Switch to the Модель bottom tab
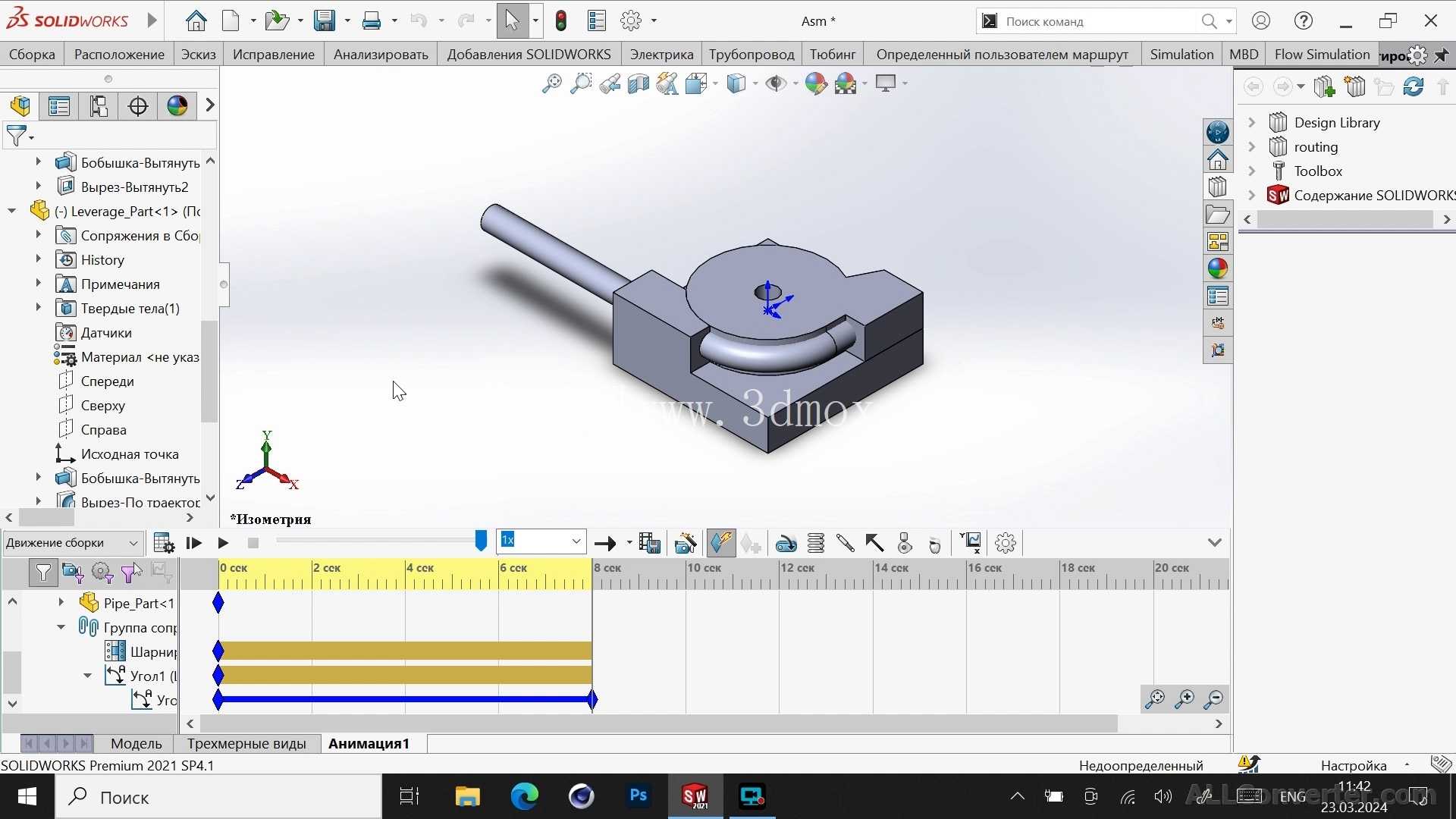Image resolution: width=1456 pixels, height=819 pixels. pyautogui.click(x=136, y=743)
